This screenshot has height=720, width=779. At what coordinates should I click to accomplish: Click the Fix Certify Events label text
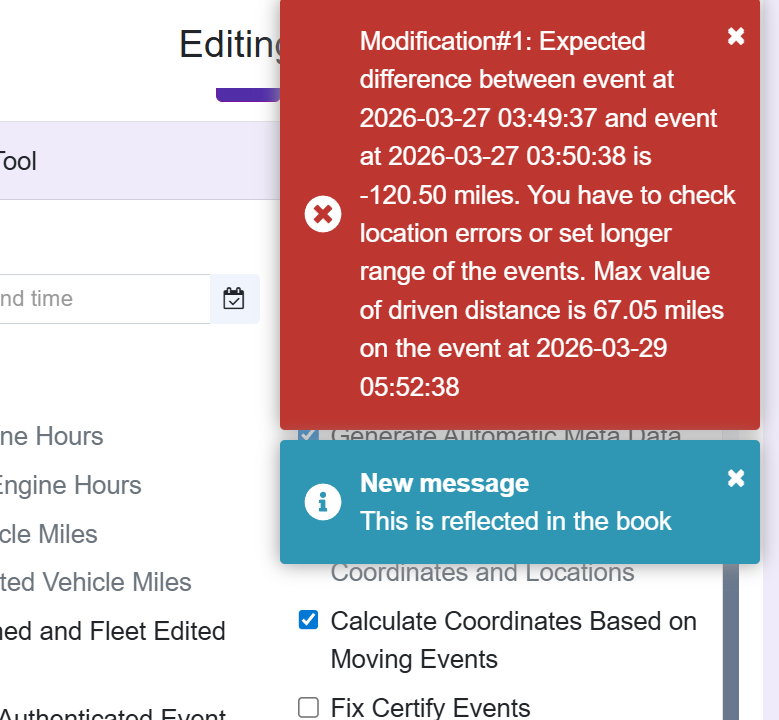tap(430, 707)
